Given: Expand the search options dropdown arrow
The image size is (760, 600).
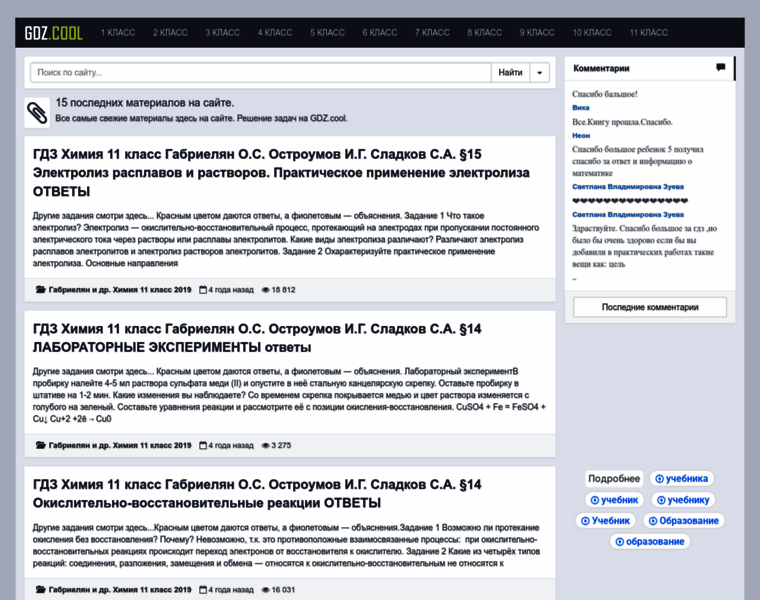Looking at the screenshot, I should pos(539,73).
